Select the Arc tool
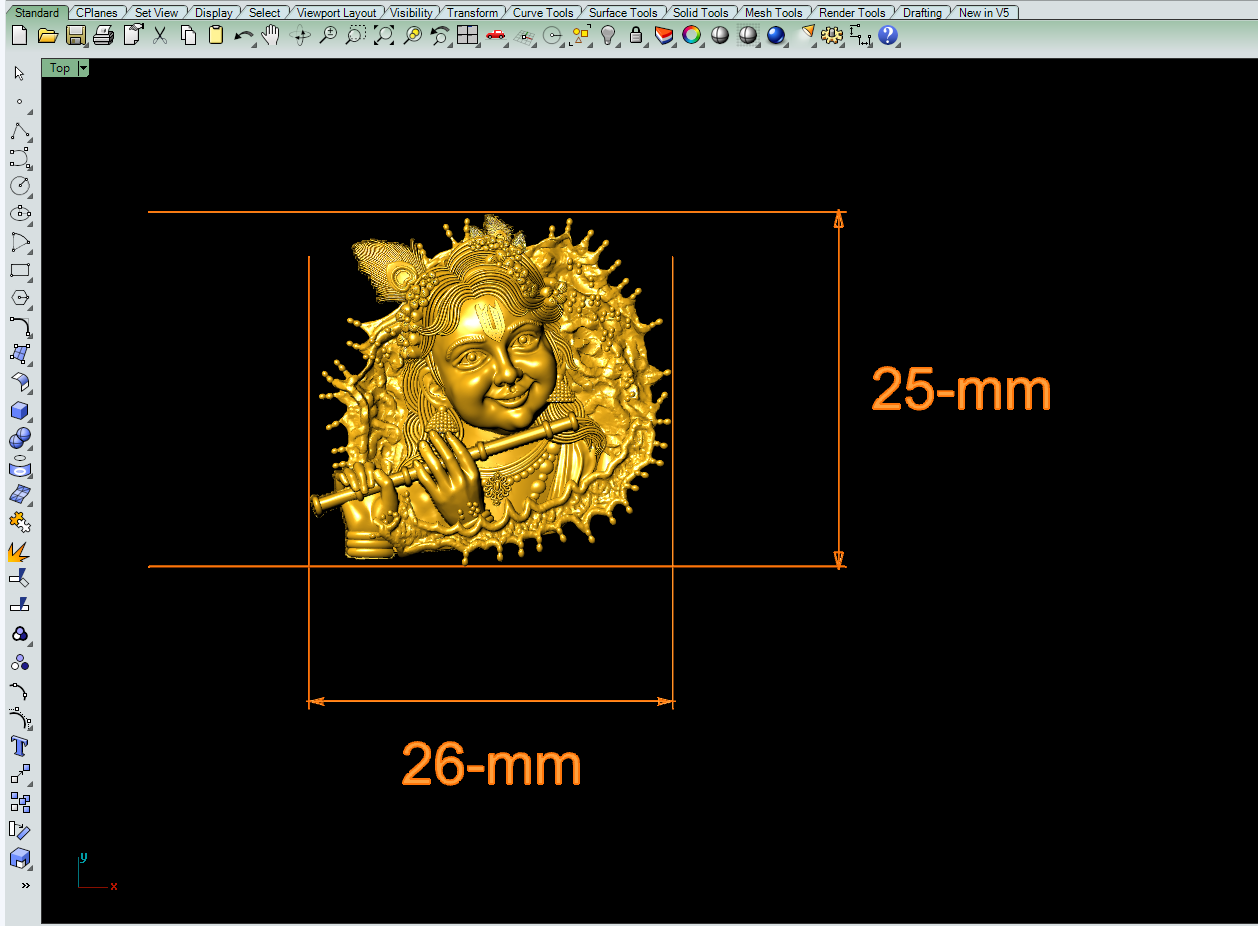This screenshot has height=926, width=1258. pos(20,242)
